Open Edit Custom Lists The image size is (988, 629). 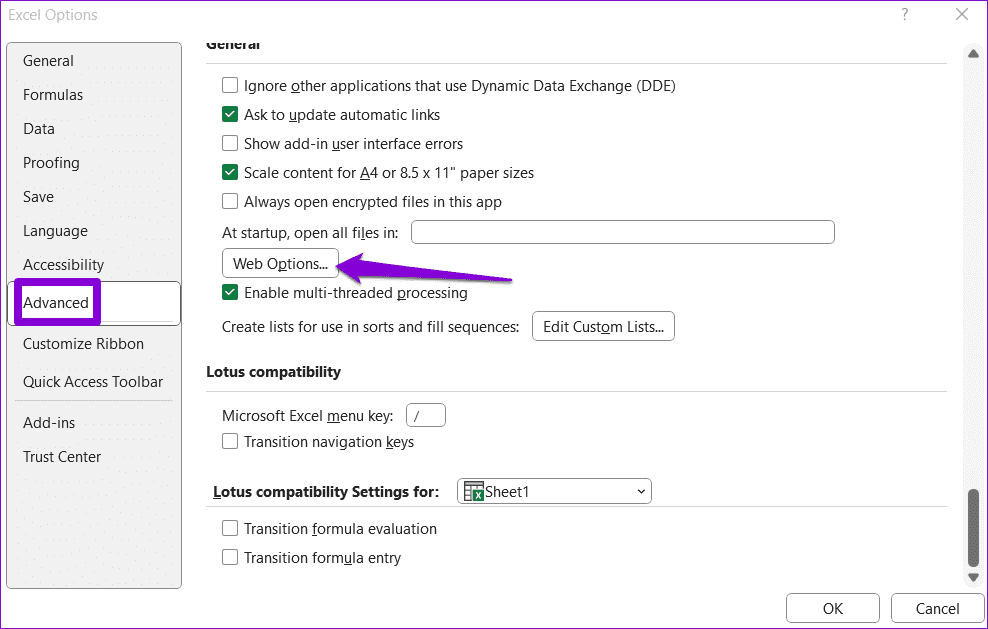tap(603, 325)
